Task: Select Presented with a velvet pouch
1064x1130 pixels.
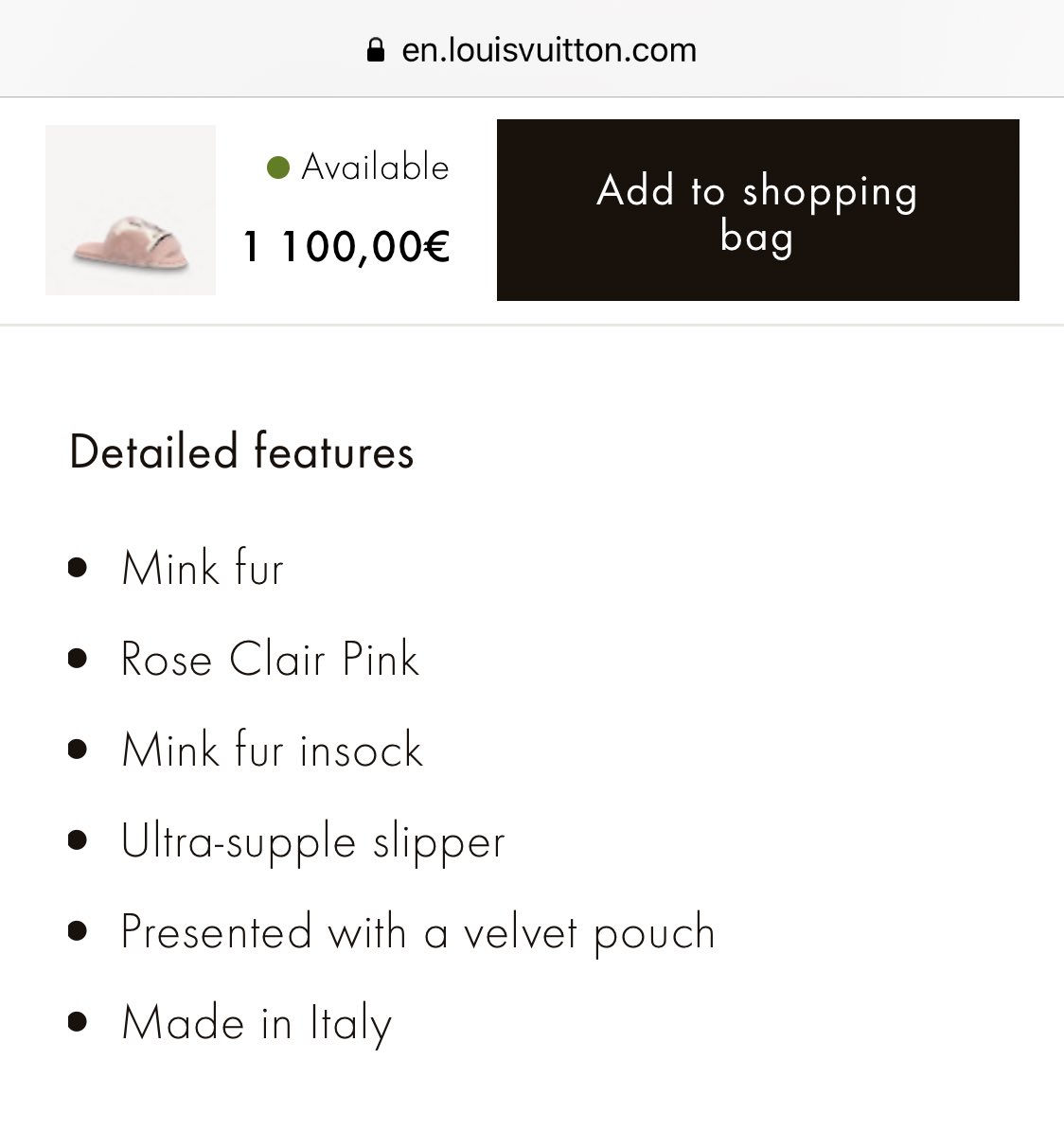Action: point(417,932)
